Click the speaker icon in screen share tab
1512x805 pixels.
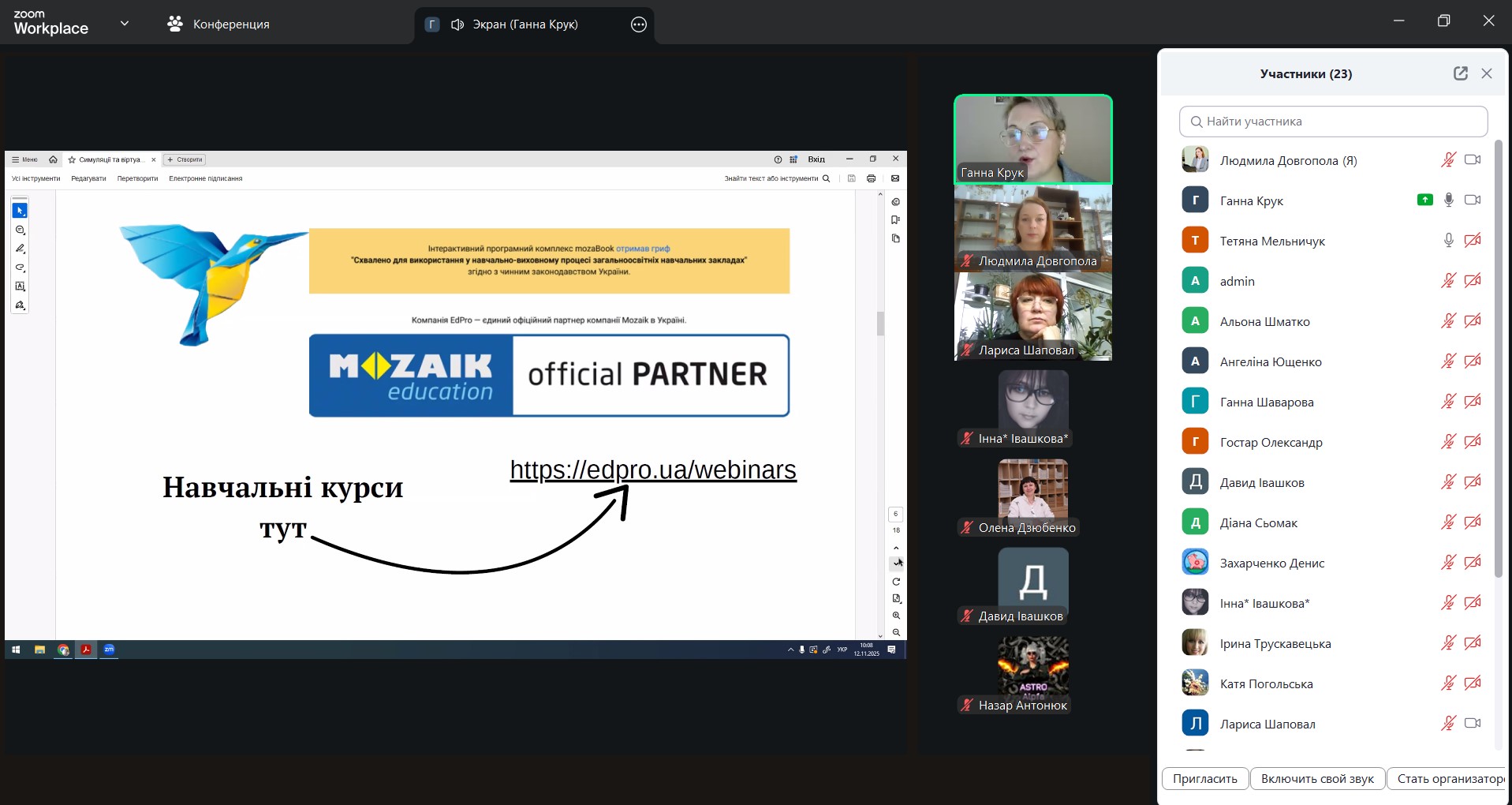point(457,24)
